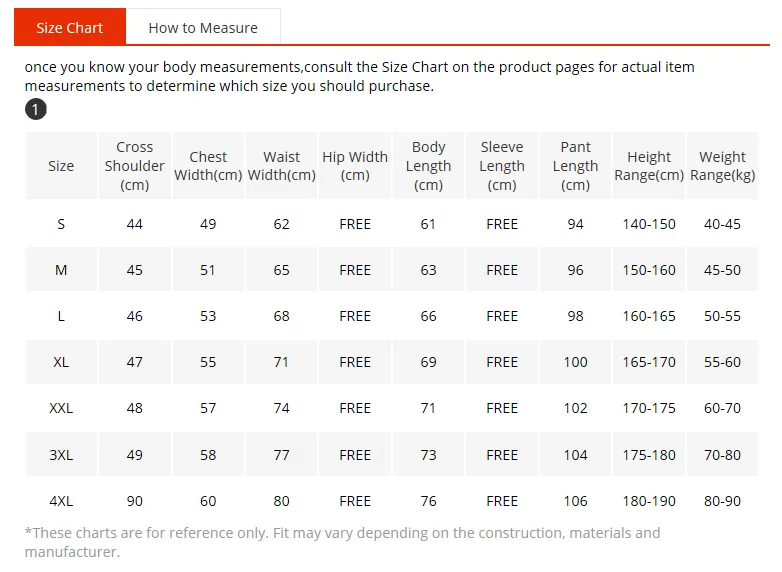
Task: Click height range 160-165 cell
Action: [649, 316]
